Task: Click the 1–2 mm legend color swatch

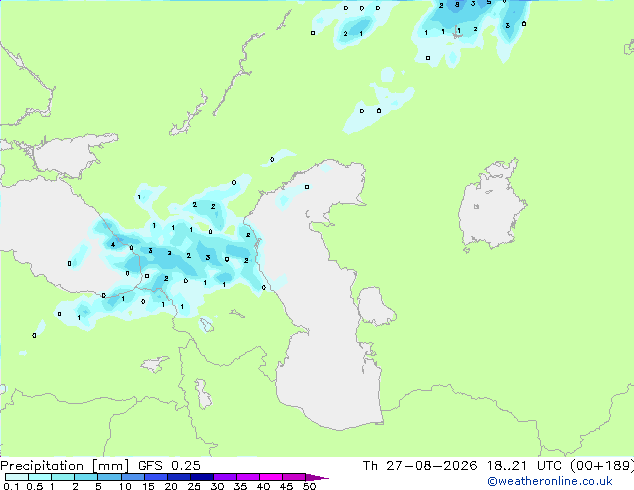Action: click(63, 477)
